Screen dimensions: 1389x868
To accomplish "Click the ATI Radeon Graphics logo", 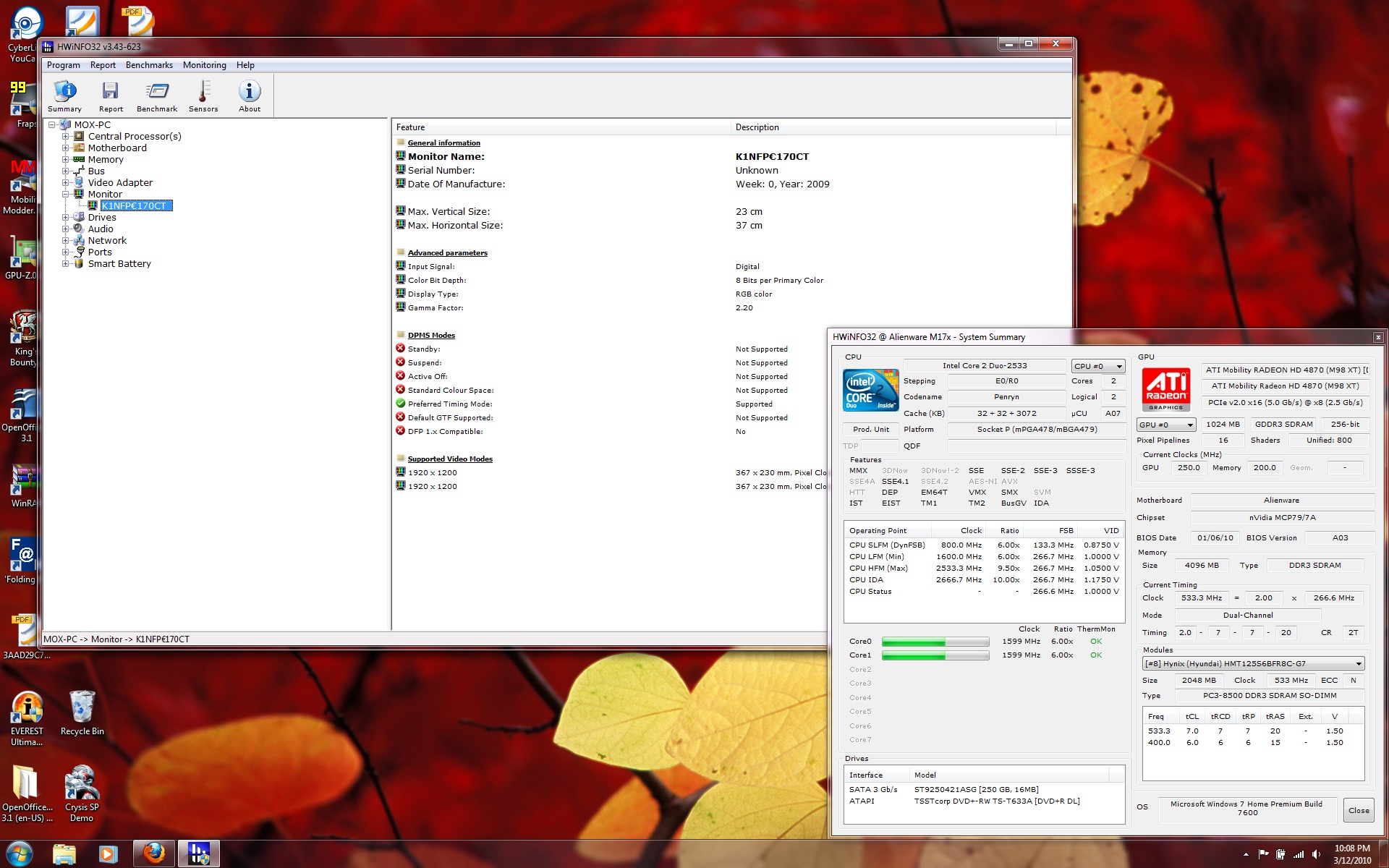I will point(1166,389).
